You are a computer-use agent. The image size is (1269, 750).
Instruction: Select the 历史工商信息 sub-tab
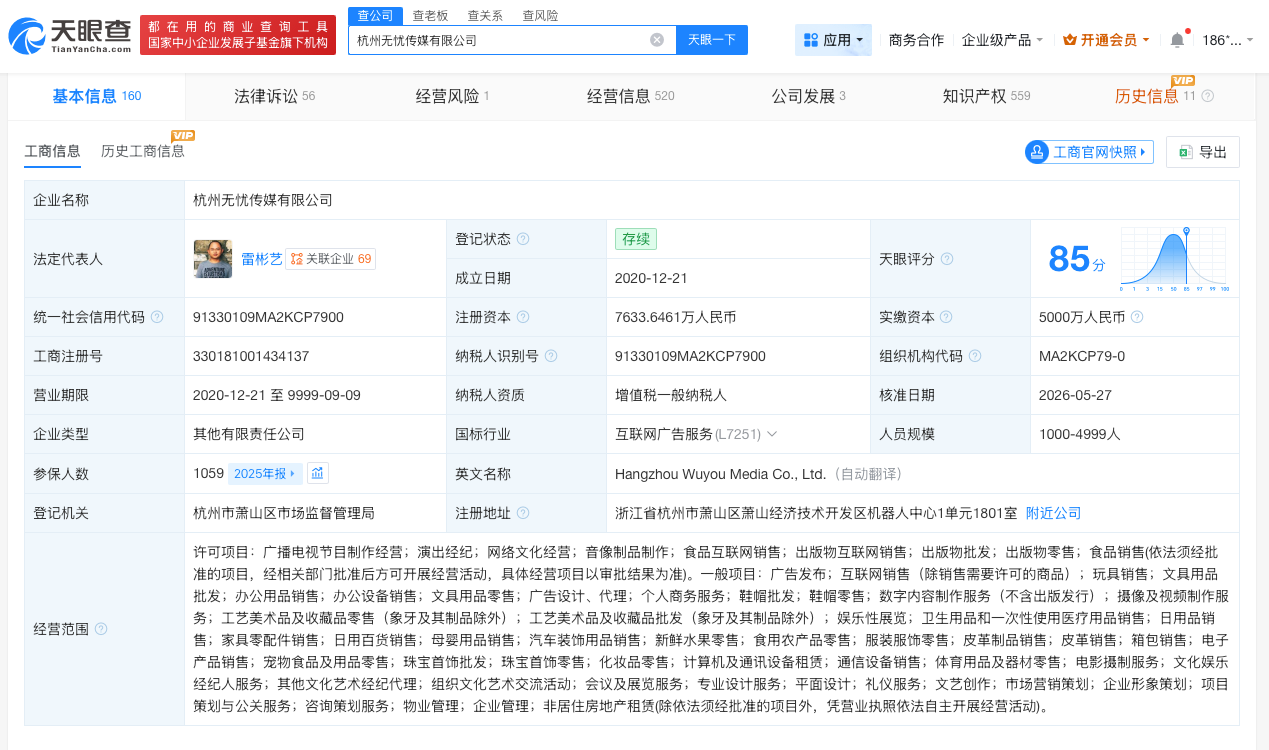(143, 151)
